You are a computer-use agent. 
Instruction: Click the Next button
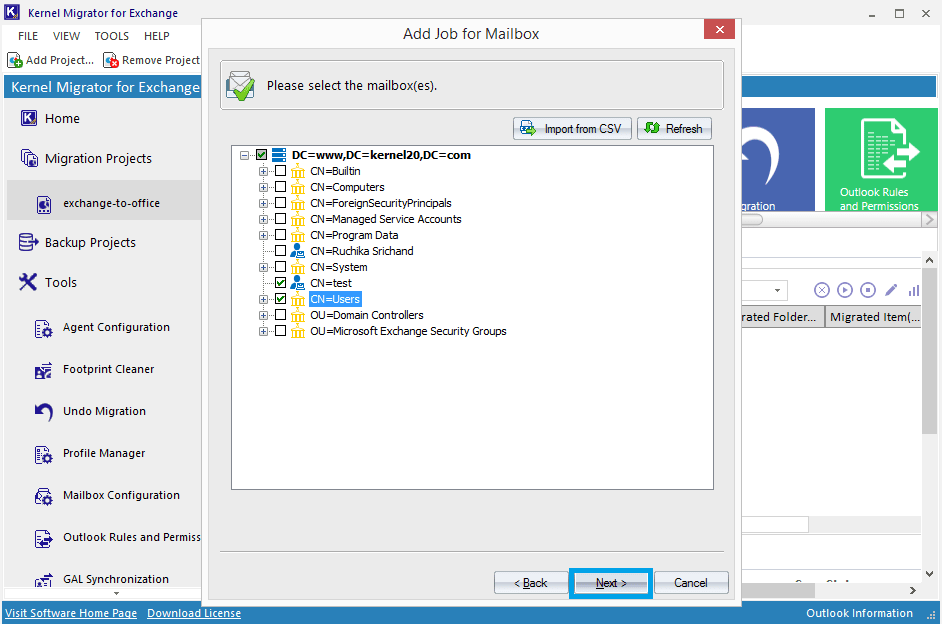pyautogui.click(x=611, y=583)
